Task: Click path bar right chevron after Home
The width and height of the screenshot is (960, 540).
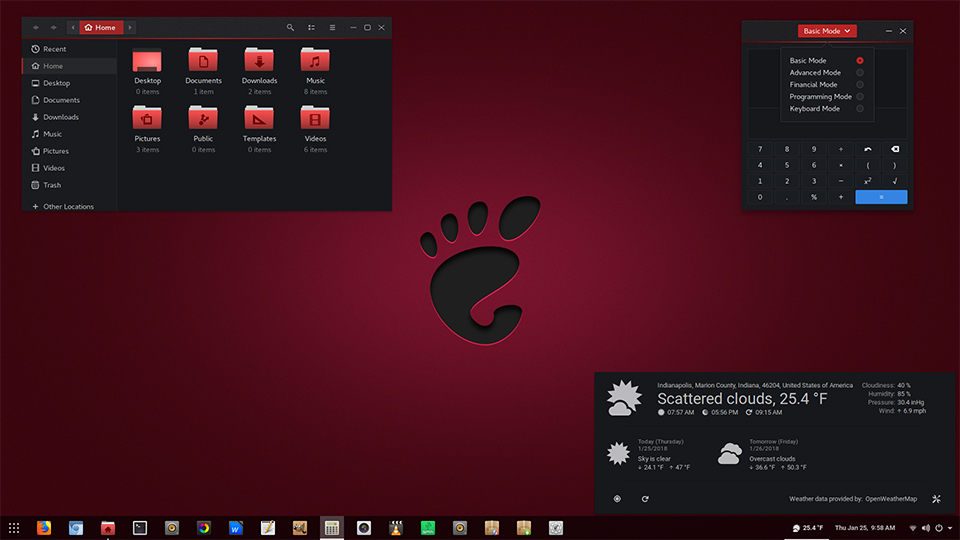Action: click(130, 28)
